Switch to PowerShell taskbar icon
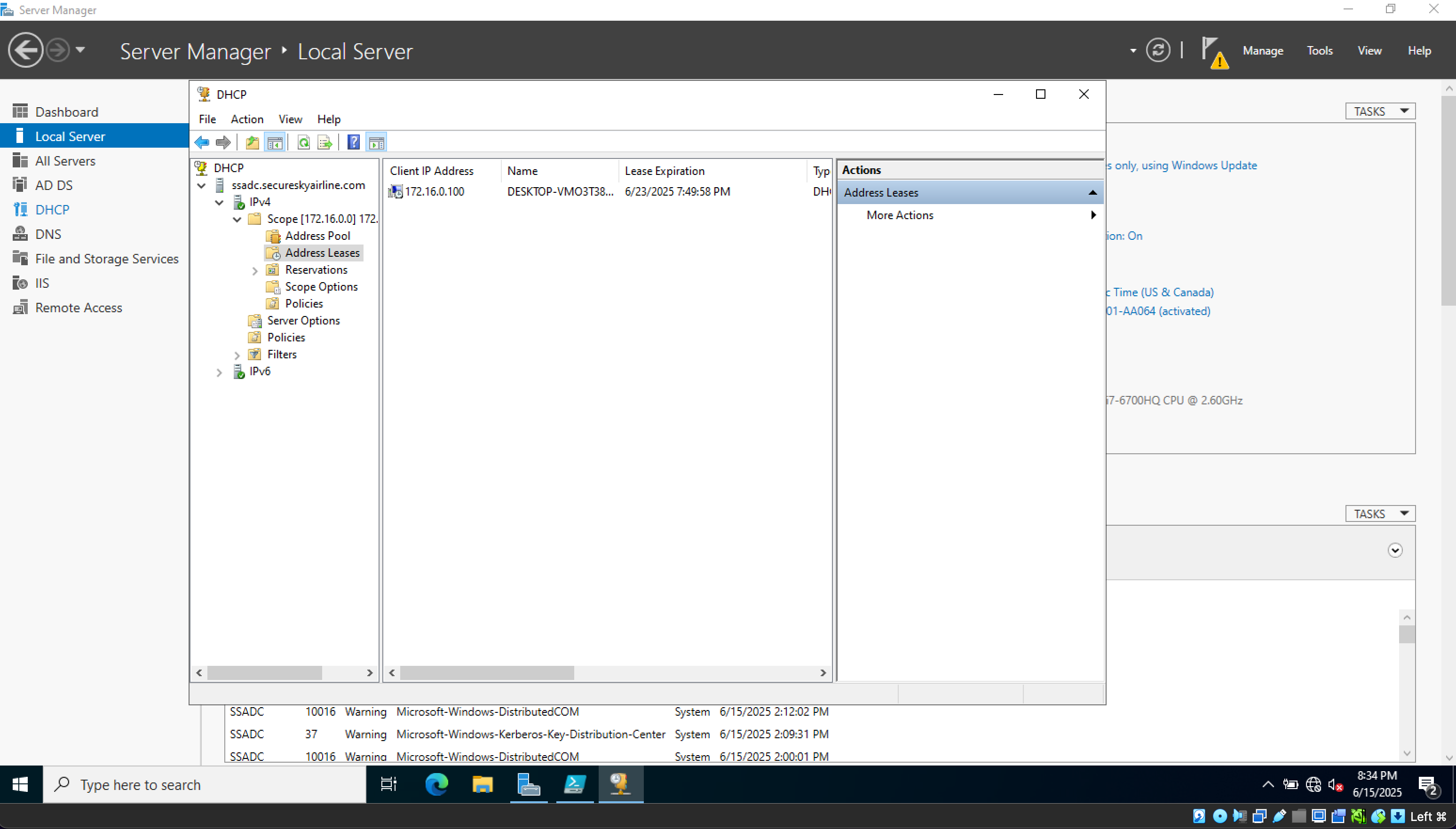Image resolution: width=1456 pixels, height=829 pixels. click(x=575, y=785)
